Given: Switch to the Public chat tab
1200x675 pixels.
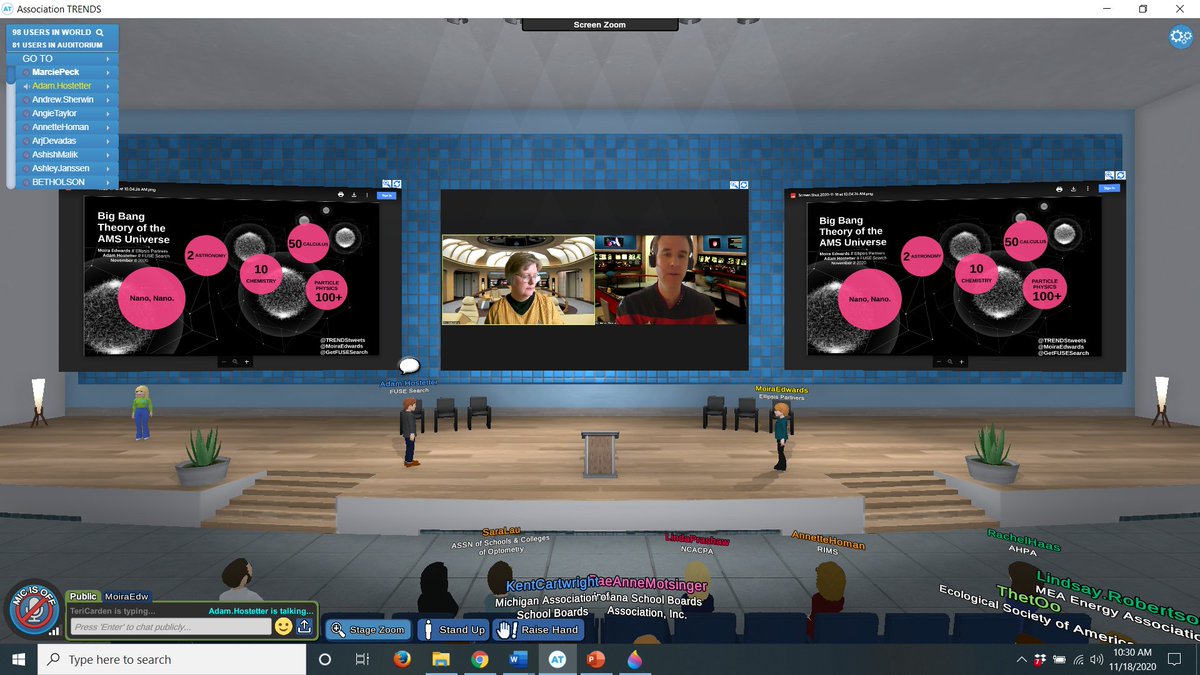Looking at the screenshot, I should point(83,595).
